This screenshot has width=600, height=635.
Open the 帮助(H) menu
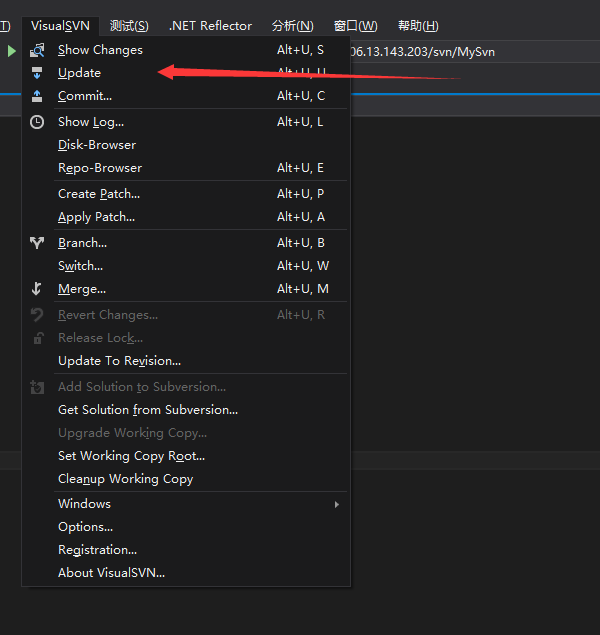pos(418,26)
